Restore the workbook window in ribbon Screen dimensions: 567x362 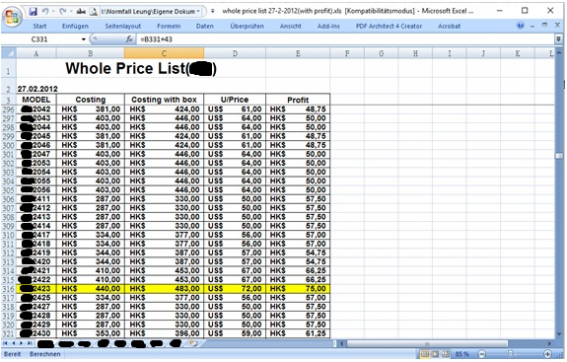click(x=545, y=25)
